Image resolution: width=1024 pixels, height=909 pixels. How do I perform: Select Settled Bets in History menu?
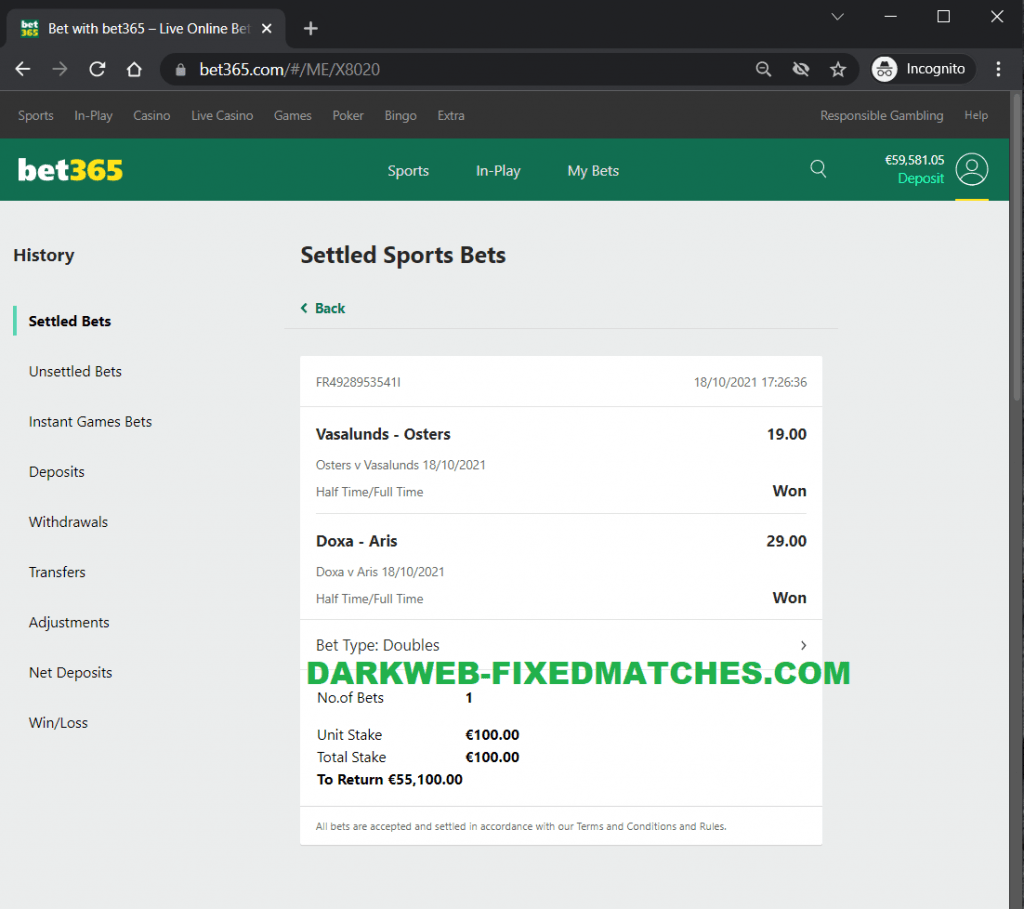[70, 321]
